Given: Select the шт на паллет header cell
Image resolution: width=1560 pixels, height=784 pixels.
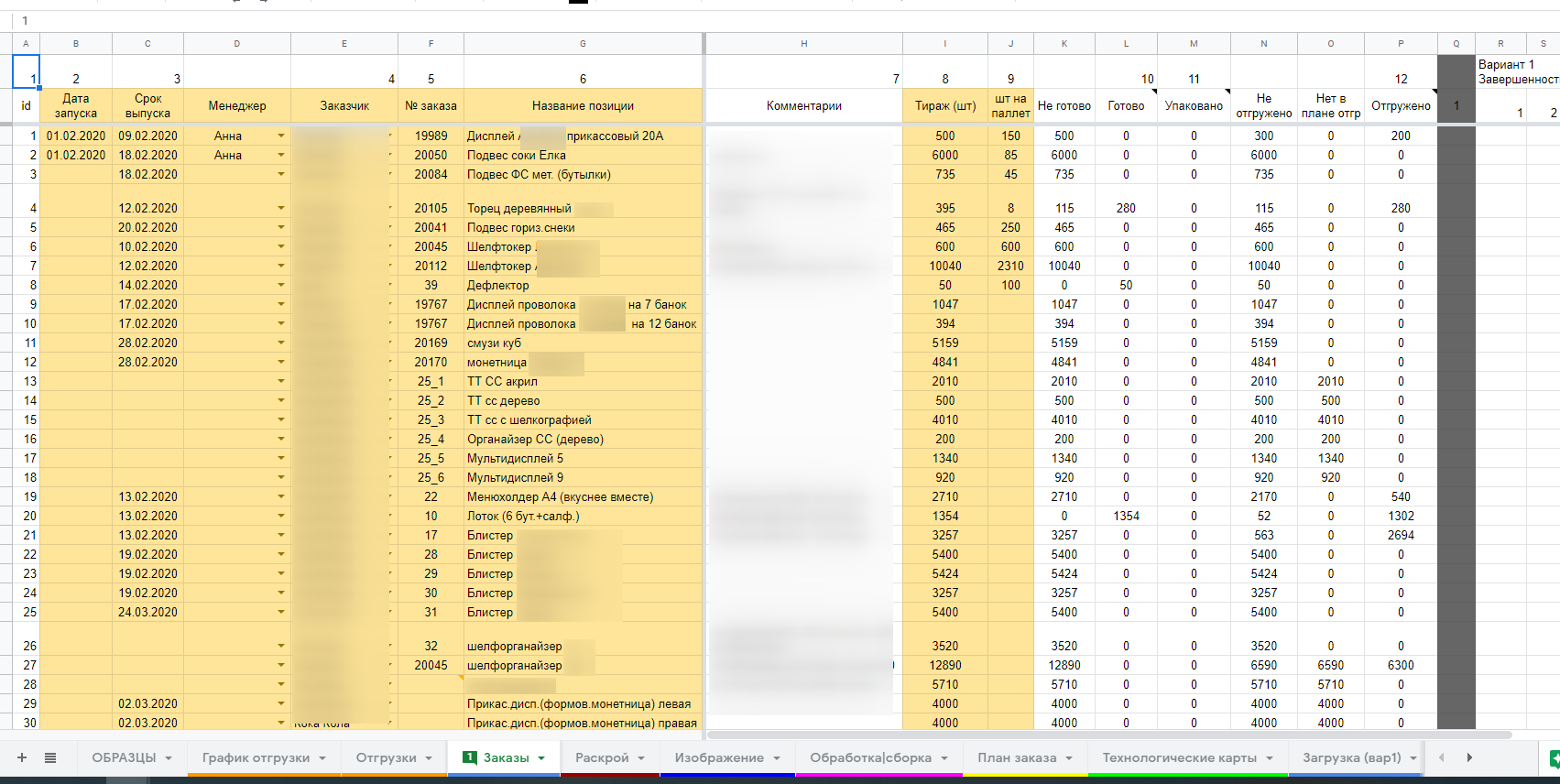Looking at the screenshot, I should pos(1010,105).
